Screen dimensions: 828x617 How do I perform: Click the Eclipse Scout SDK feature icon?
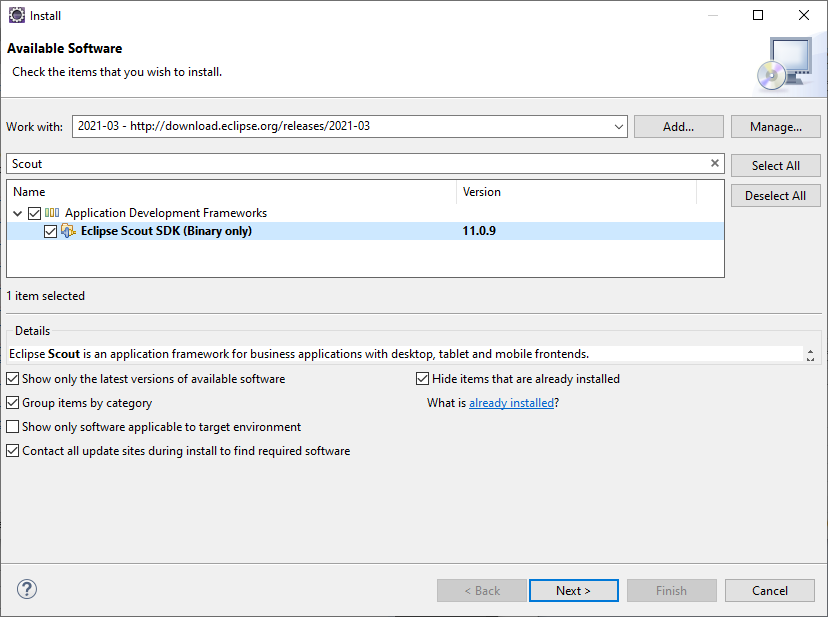(68, 231)
